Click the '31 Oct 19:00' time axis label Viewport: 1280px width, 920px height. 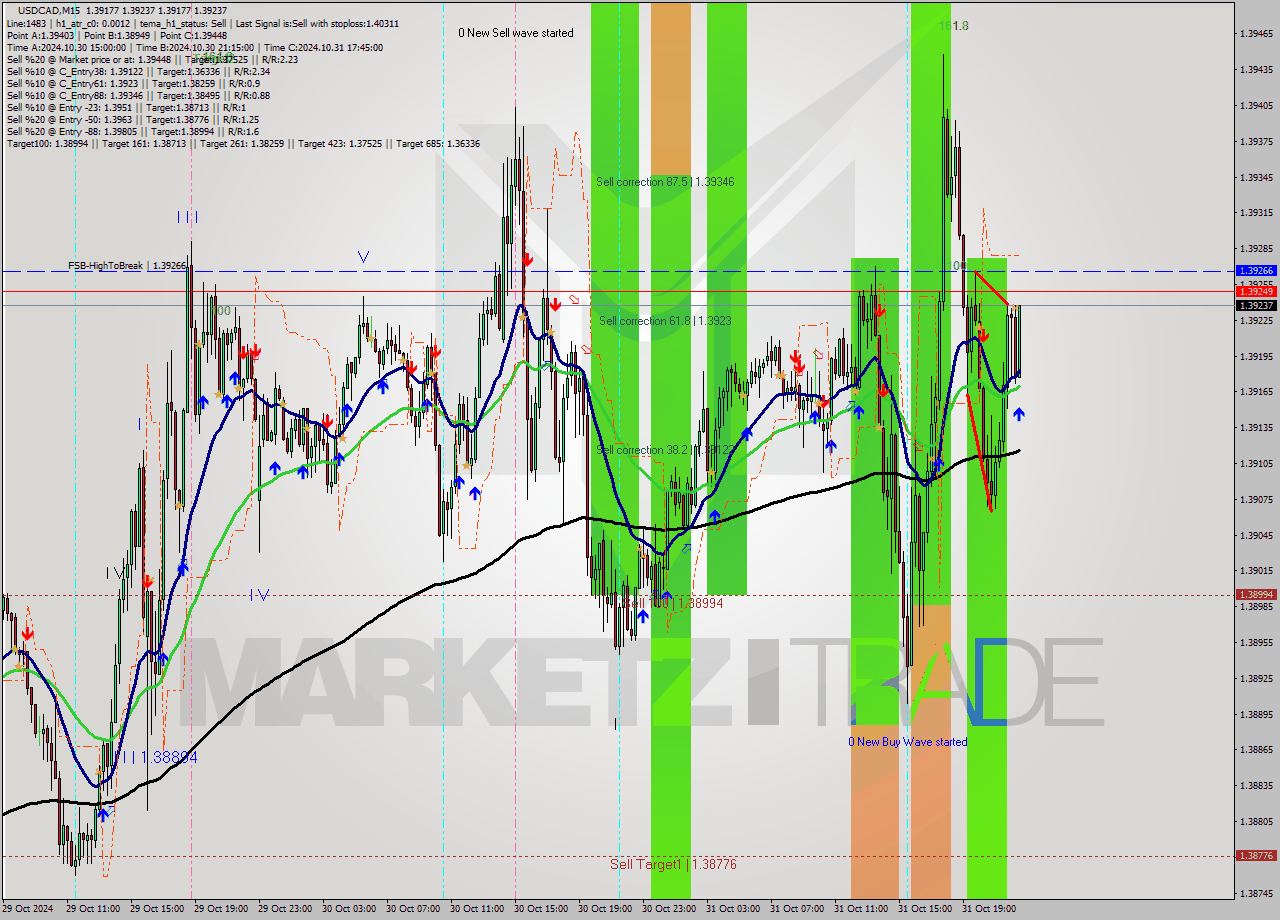(x=989, y=909)
